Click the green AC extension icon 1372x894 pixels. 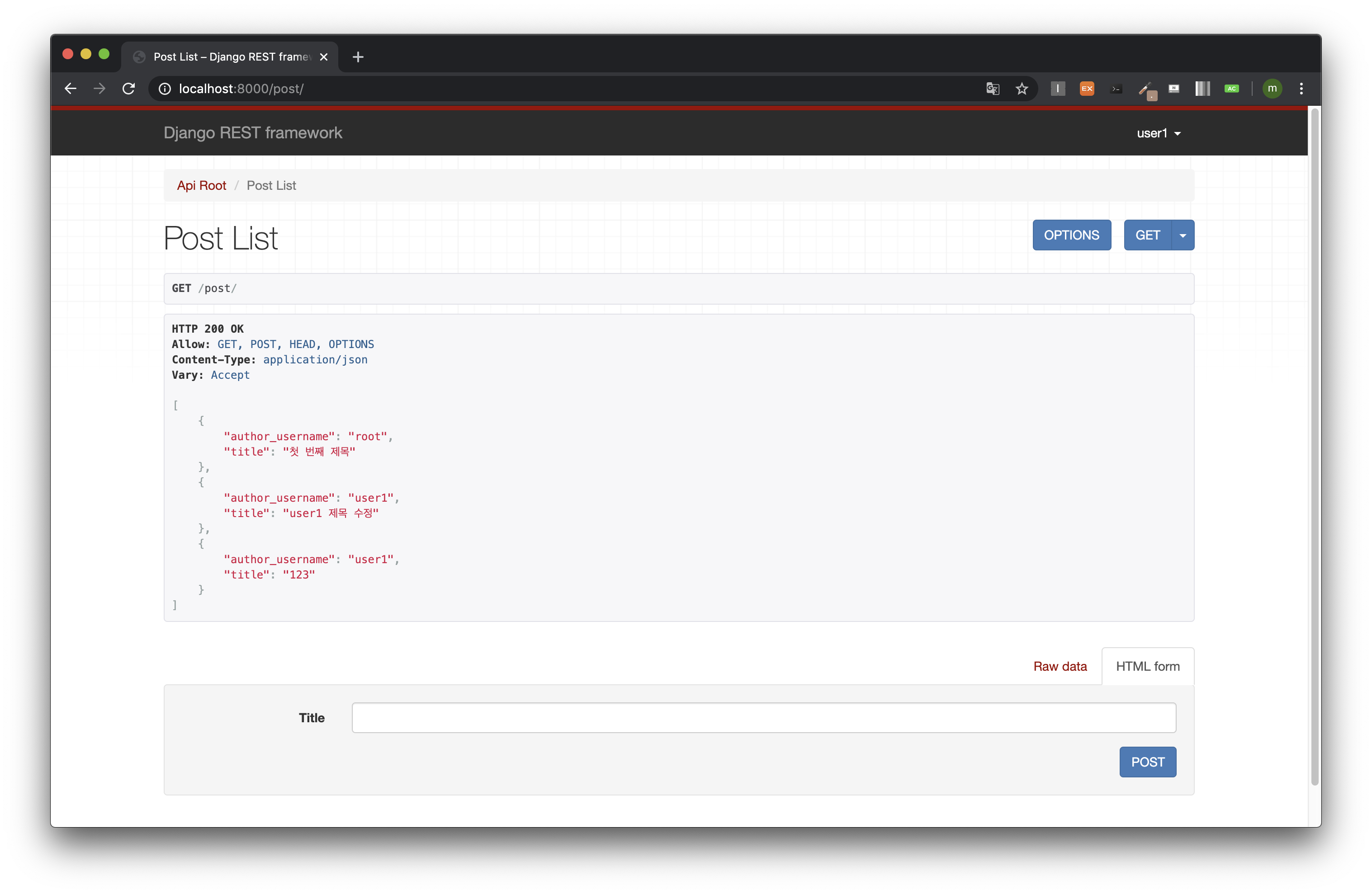point(1231,89)
